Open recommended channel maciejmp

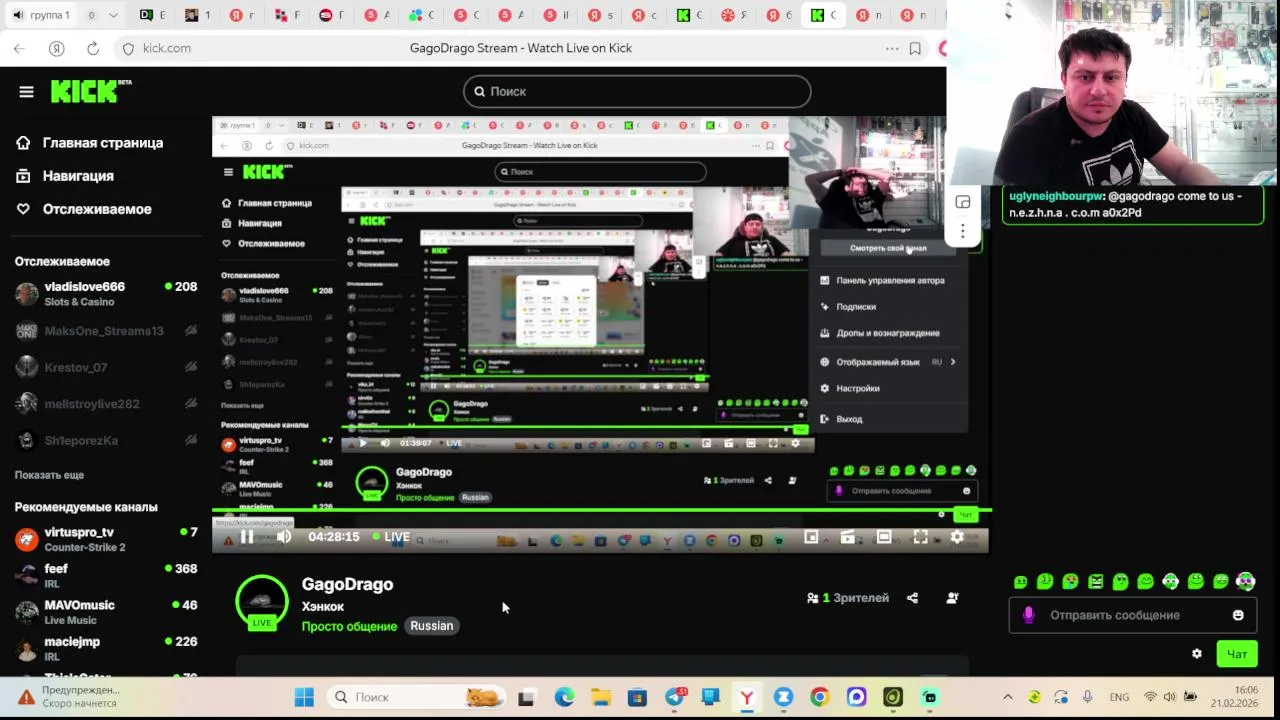(x=105, y=648)
